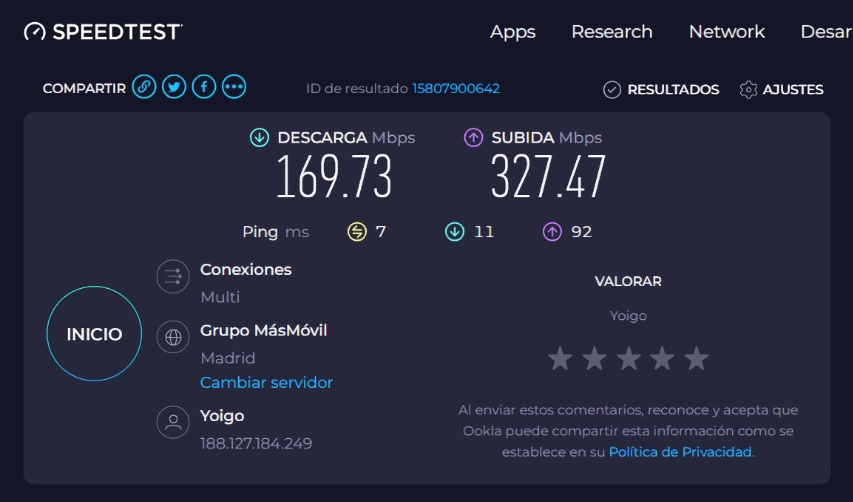
Task: Open the Política de Privacidad link
Action: (x=681, y=452)
